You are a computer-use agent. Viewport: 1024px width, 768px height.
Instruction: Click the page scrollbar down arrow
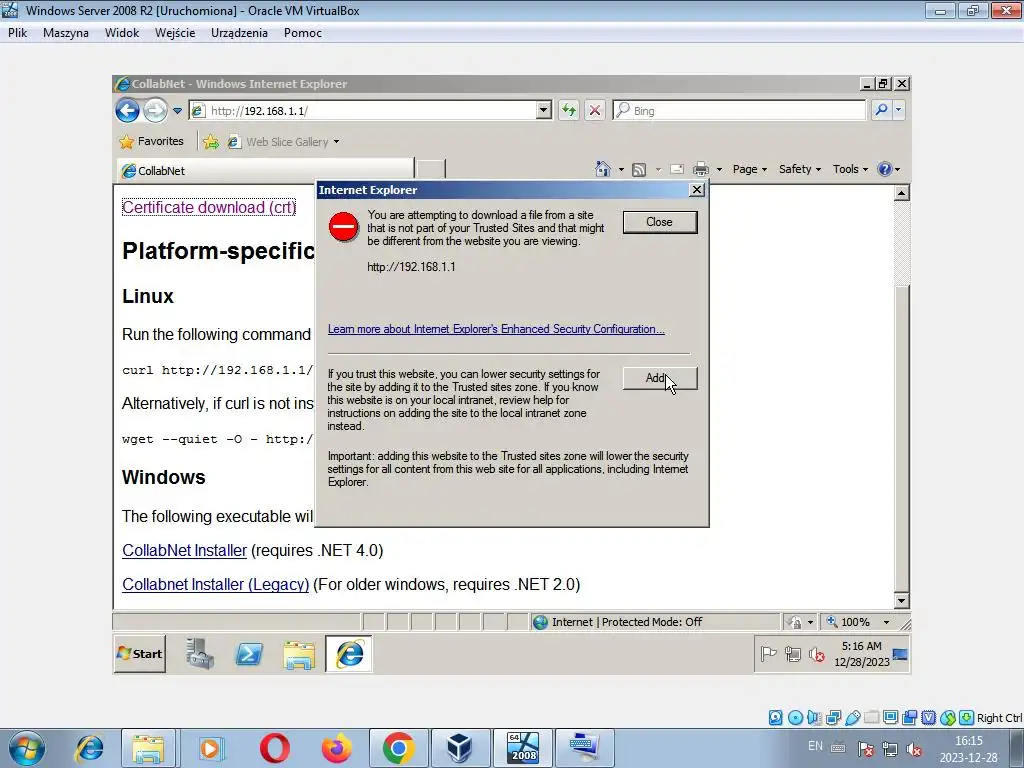point(901,601)
